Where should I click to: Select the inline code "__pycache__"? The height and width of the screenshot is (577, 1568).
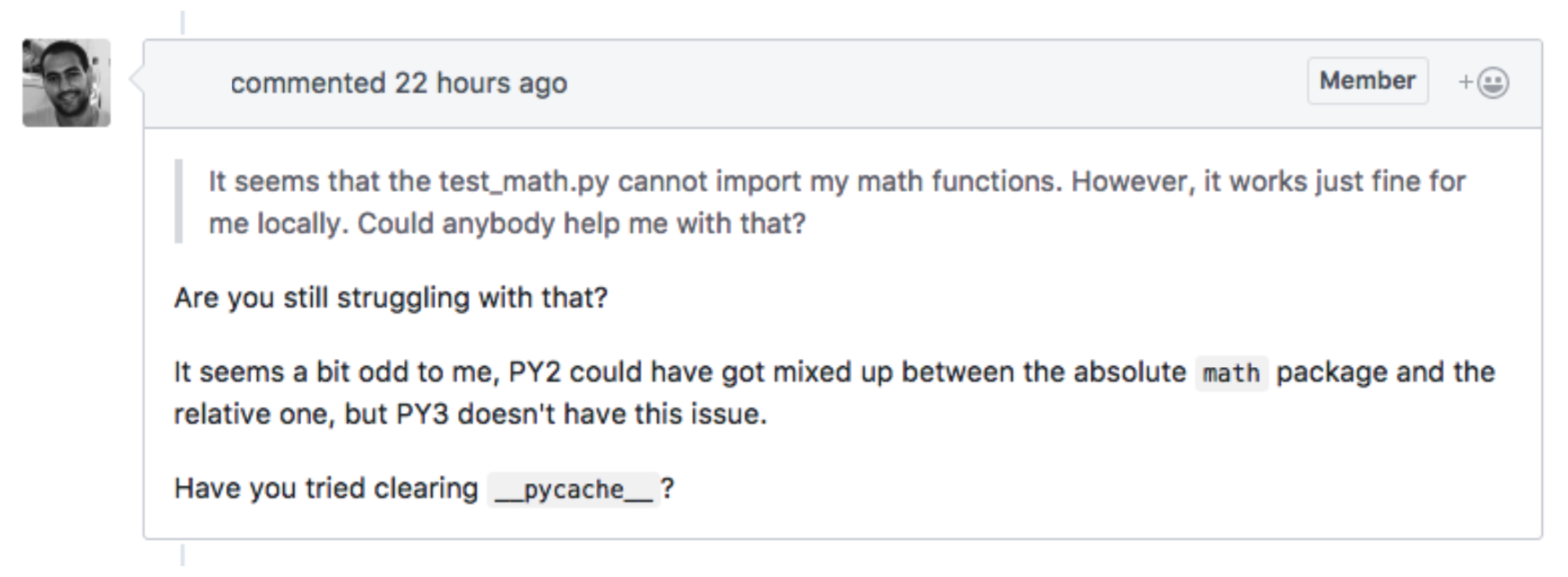point(573,490)
